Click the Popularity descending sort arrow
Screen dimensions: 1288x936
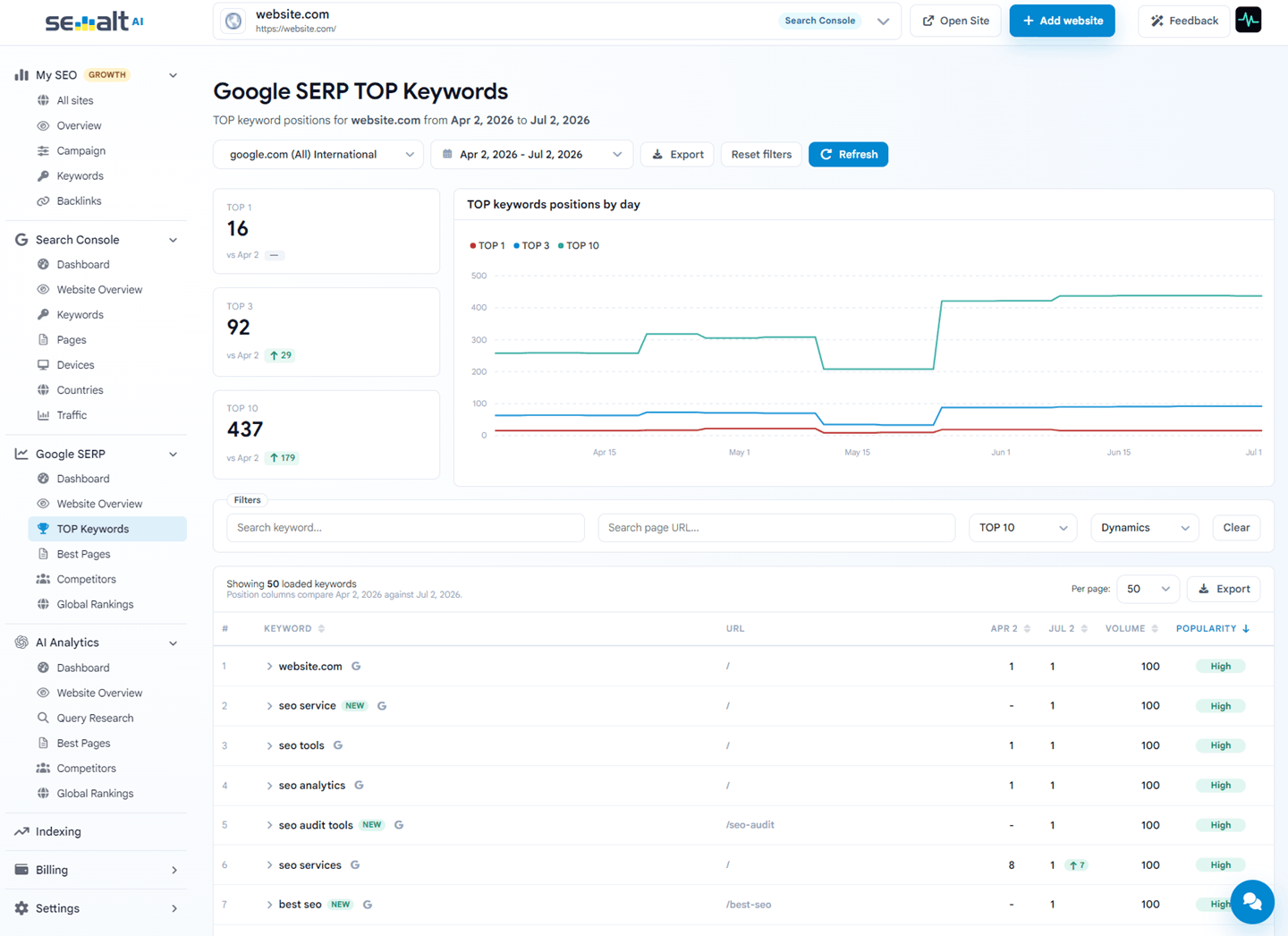[x=1246, y=628]
